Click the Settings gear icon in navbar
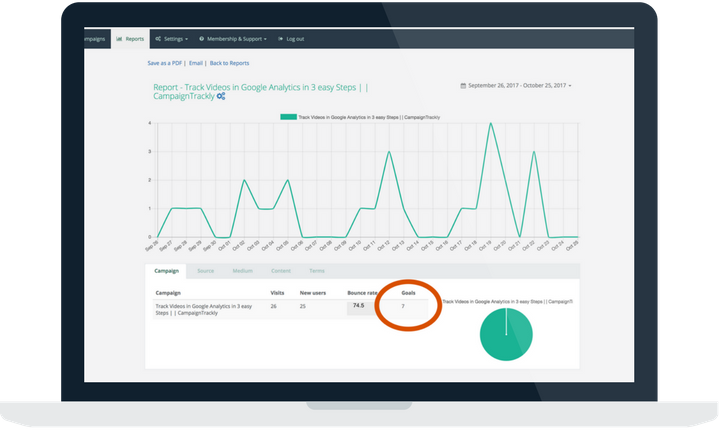The image size is (720, 430). pos(158,39)
